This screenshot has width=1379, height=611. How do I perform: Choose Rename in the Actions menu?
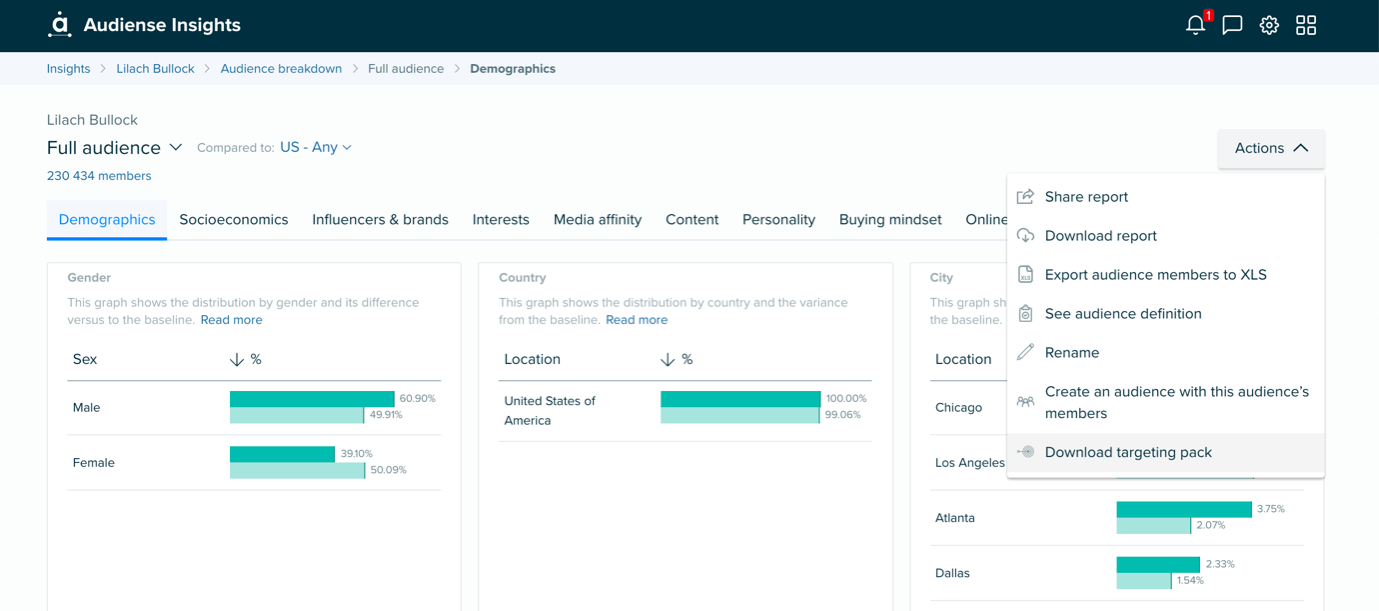(1165, 353)
